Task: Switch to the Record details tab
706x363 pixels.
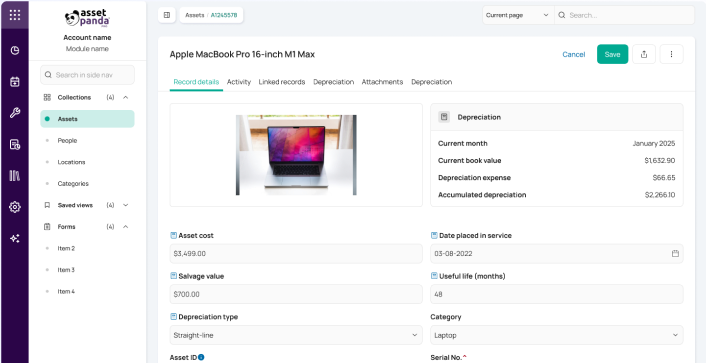Action: click(196, 82)
